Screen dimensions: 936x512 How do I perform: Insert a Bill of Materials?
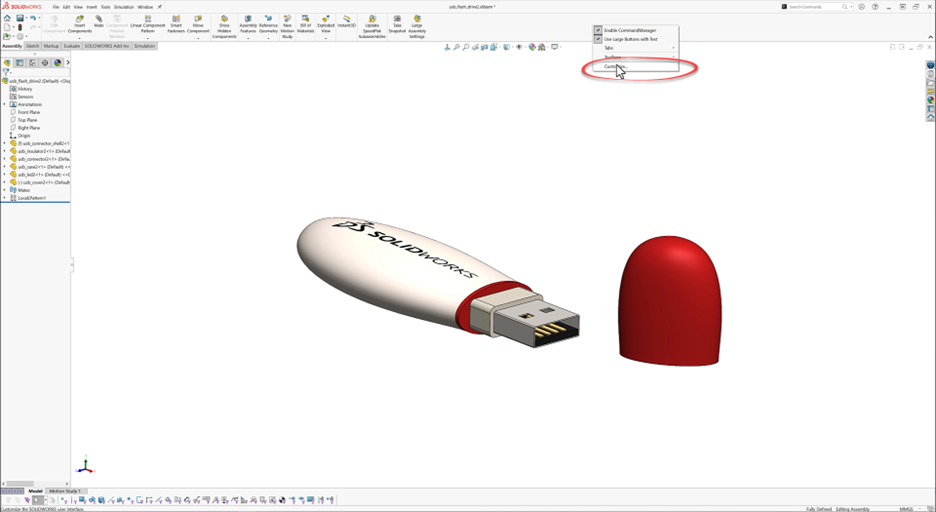click(306, 24)
